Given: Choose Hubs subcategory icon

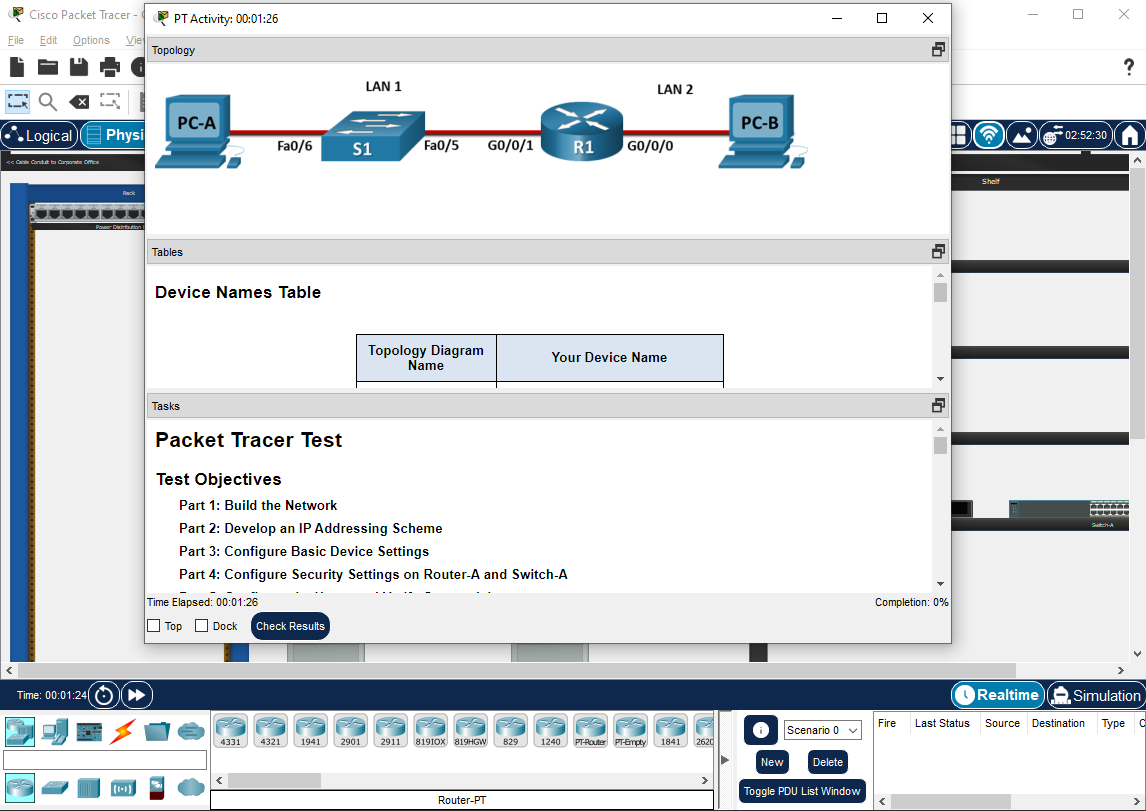Looking at the screenshot, I should [88, 788].
